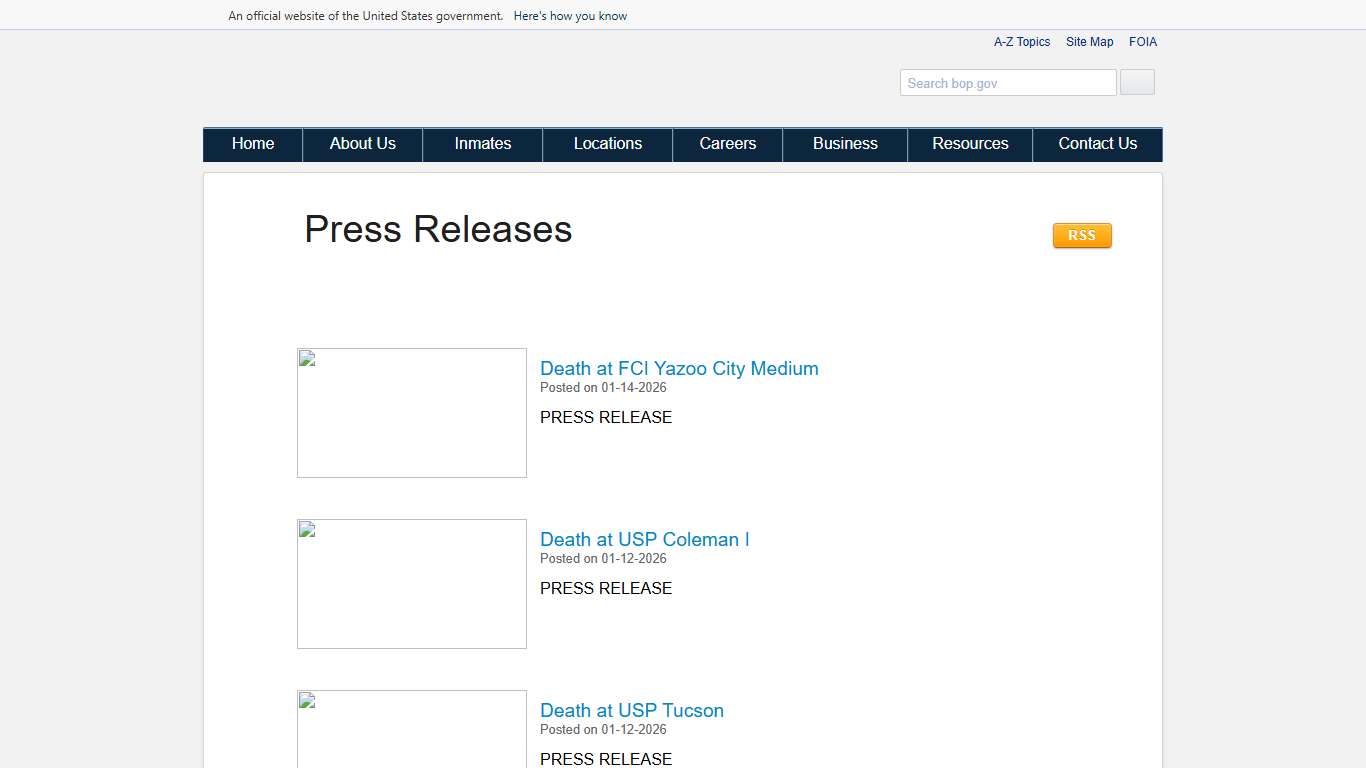The width and height of the screenshot is (1366, 768).
Task: Click the thumbnail beside the Yazoo City article
Action: (411, 412)
